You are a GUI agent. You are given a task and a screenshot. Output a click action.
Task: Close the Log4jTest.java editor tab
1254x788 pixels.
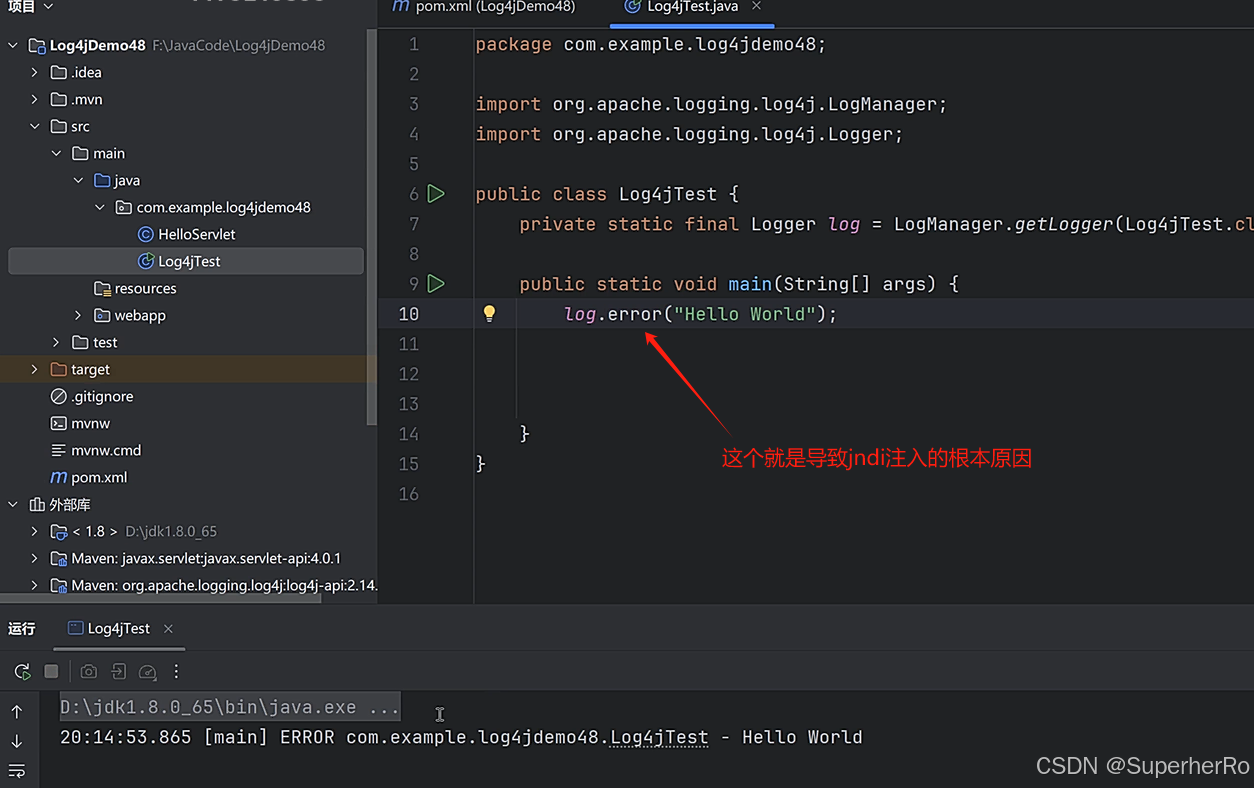(x=756, y=6)
